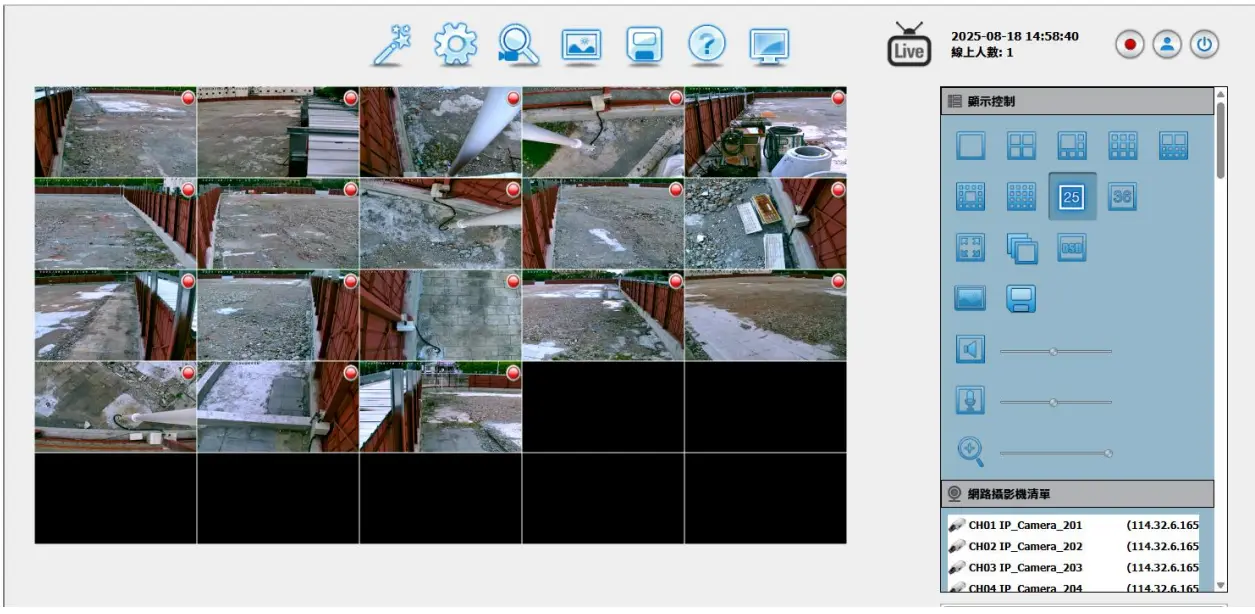Select the thirteen-split layout with center pane

point(970,197)
